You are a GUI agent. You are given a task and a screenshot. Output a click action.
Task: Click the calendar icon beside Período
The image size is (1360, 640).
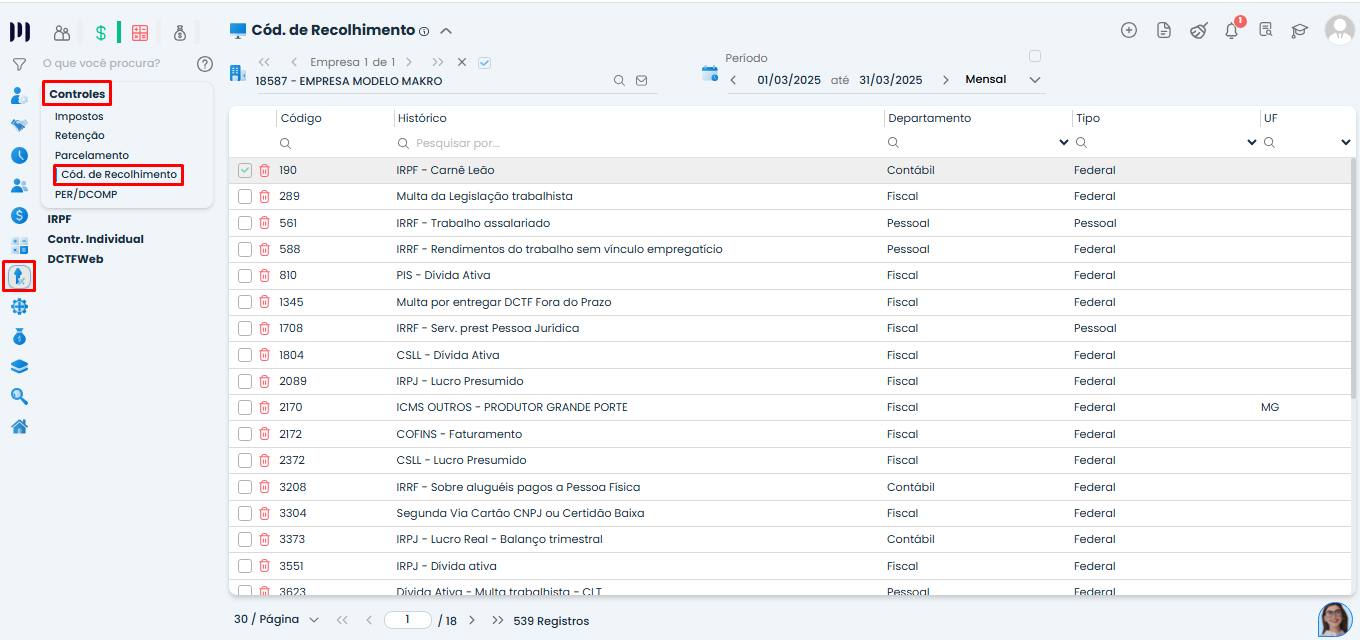point(710,73)
